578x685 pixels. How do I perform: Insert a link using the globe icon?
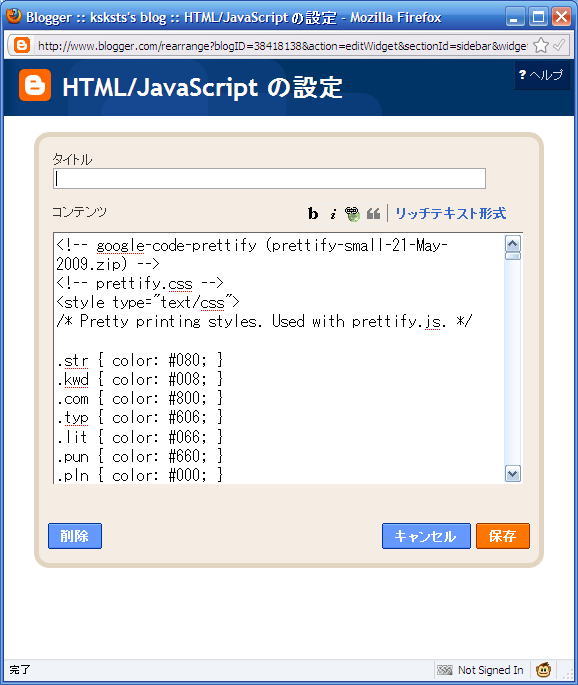pos(352,214)
